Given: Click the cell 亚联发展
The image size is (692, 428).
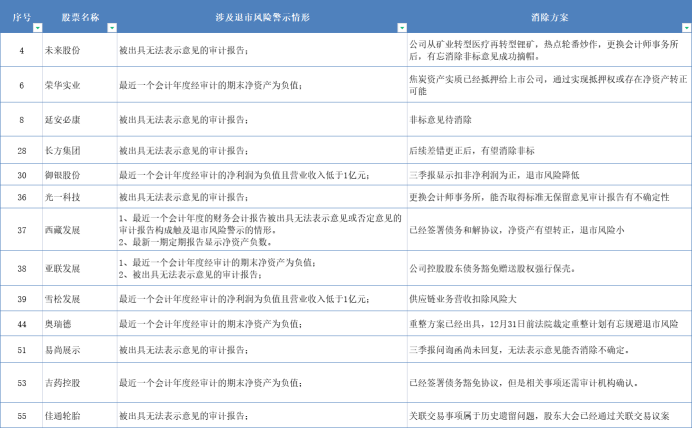Looking at the screenshot, I should click(x=80, y=268).
